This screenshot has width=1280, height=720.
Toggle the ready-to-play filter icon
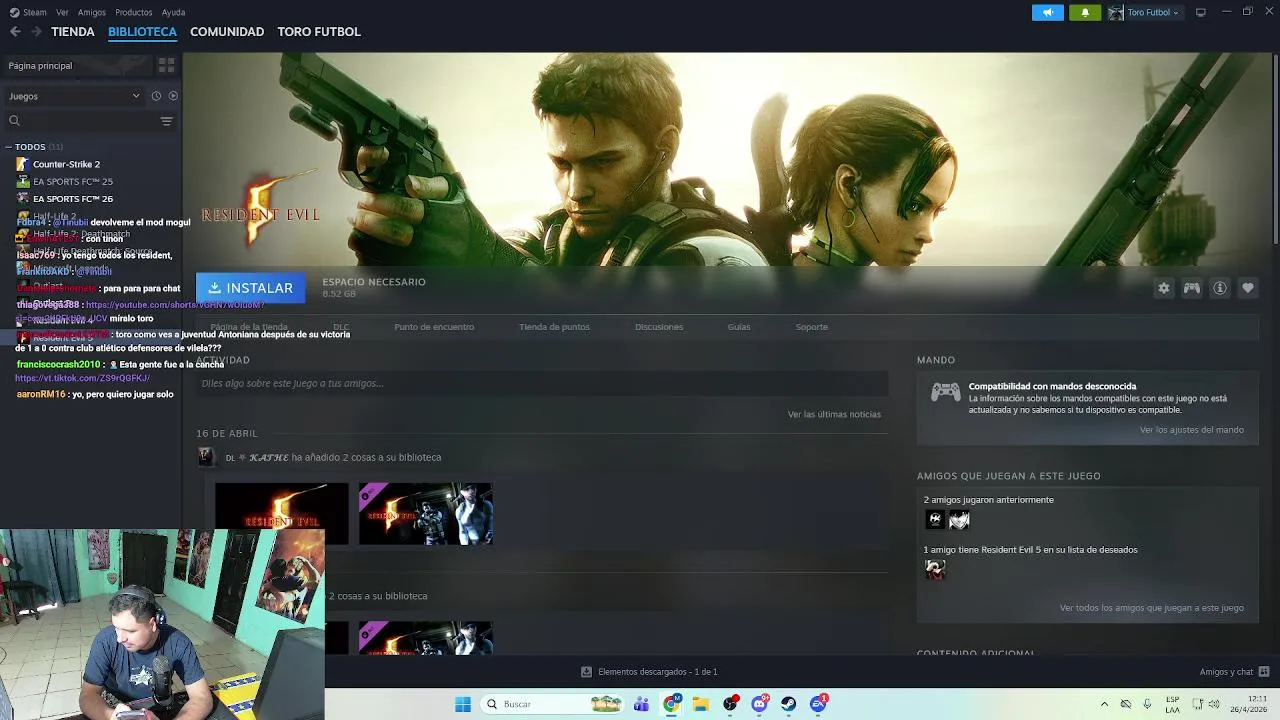(173, 96)
